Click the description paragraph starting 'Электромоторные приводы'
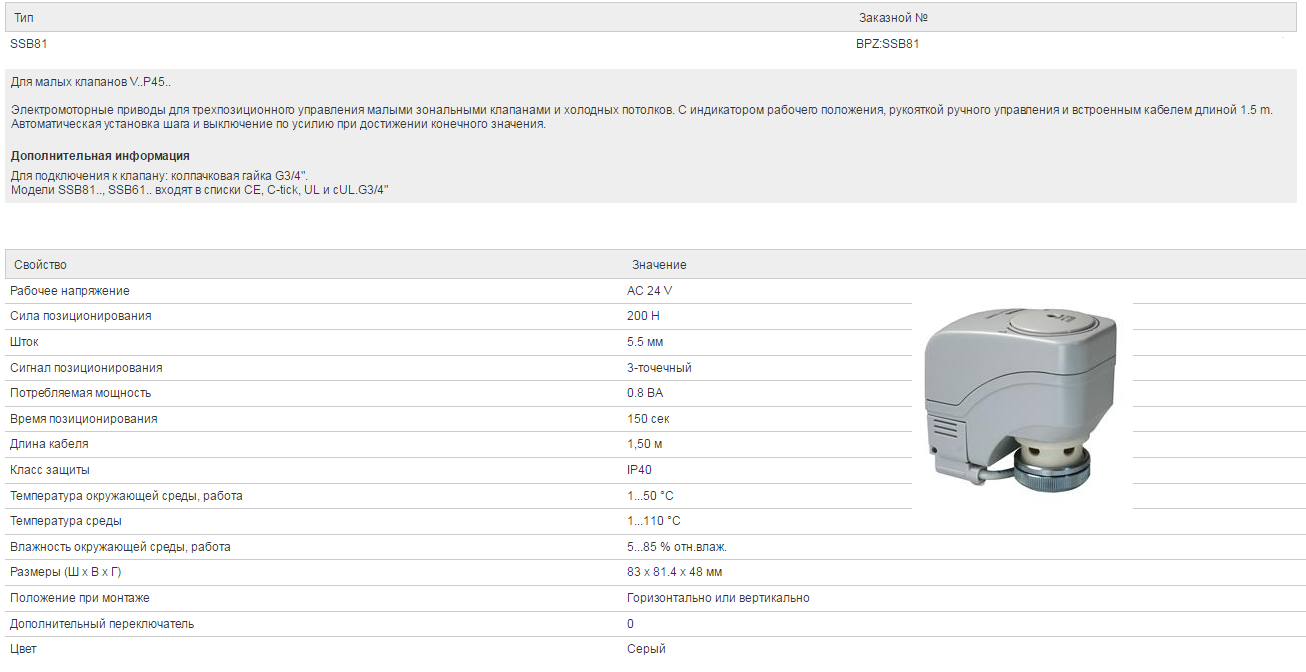Viewport: 1306px width, 672px height. (x=641, y=117)
